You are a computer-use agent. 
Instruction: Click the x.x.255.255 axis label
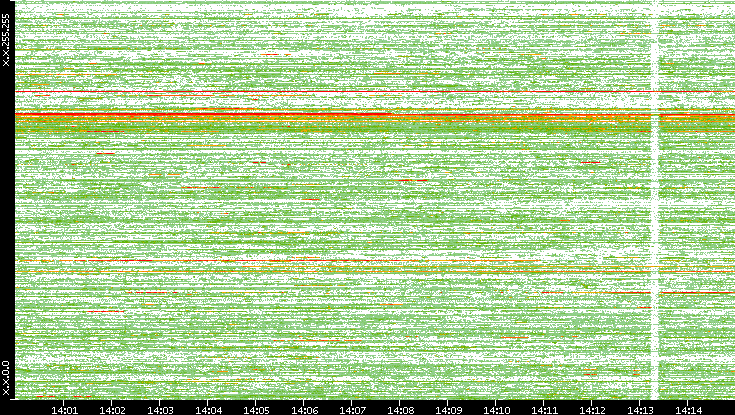tap(6, 40)
